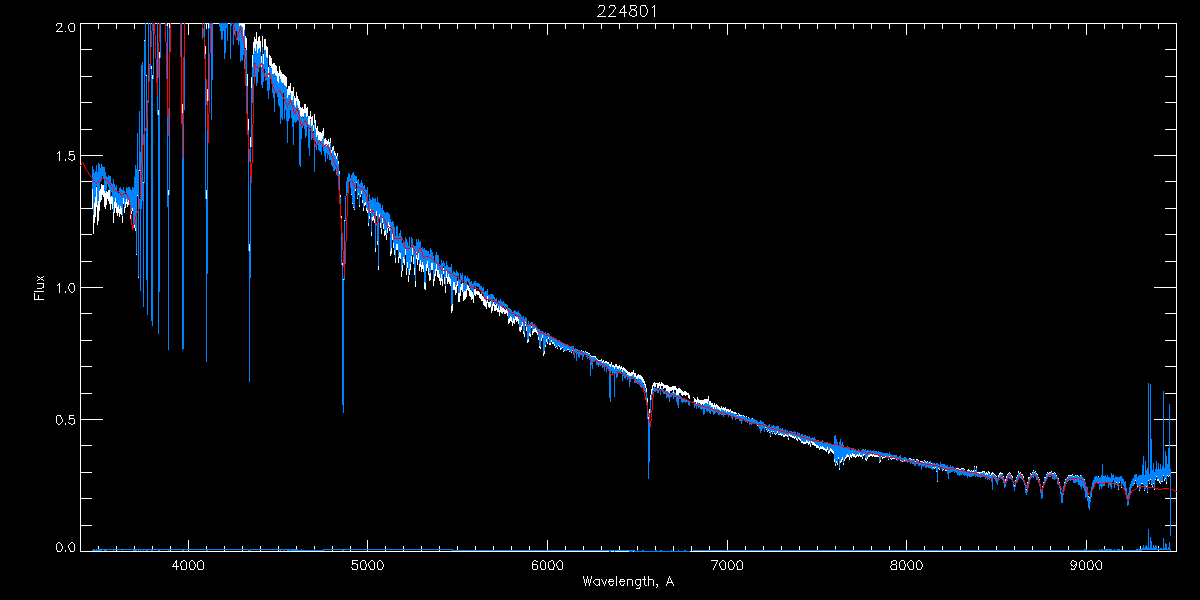Click the 8000 wavelength tick label
The height and width of the screenshot is (600, 1200).
907,566
